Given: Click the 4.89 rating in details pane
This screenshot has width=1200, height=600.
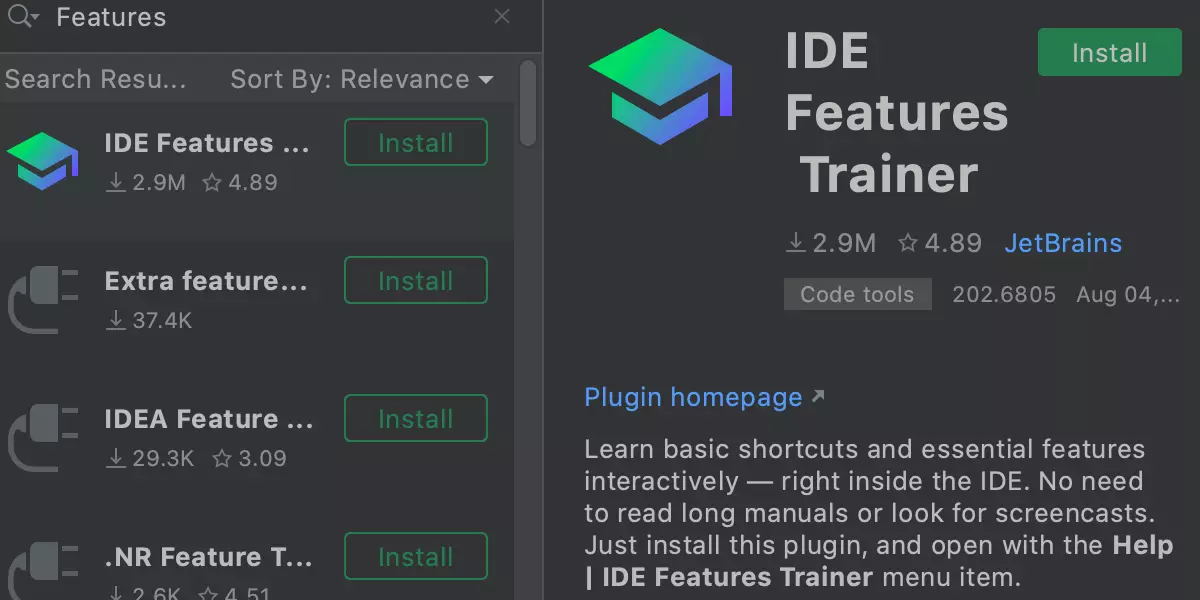Looking at the screenshot, I should point(940,243).
